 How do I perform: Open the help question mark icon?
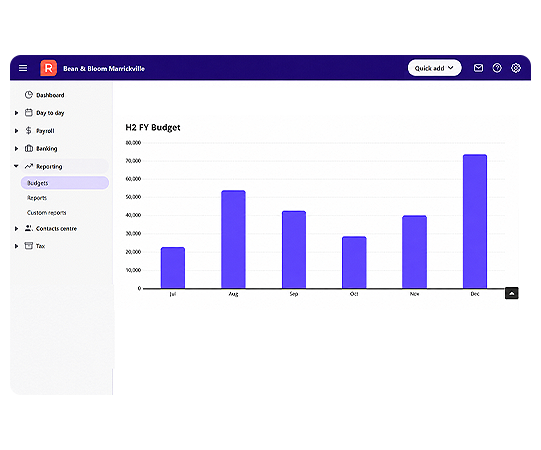[x=497, y=68]
